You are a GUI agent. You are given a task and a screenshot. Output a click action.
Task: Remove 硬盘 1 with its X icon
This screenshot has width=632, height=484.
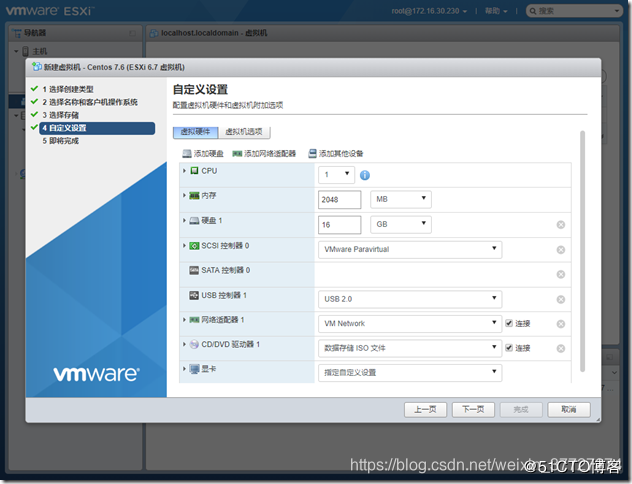tap(561, 225)
